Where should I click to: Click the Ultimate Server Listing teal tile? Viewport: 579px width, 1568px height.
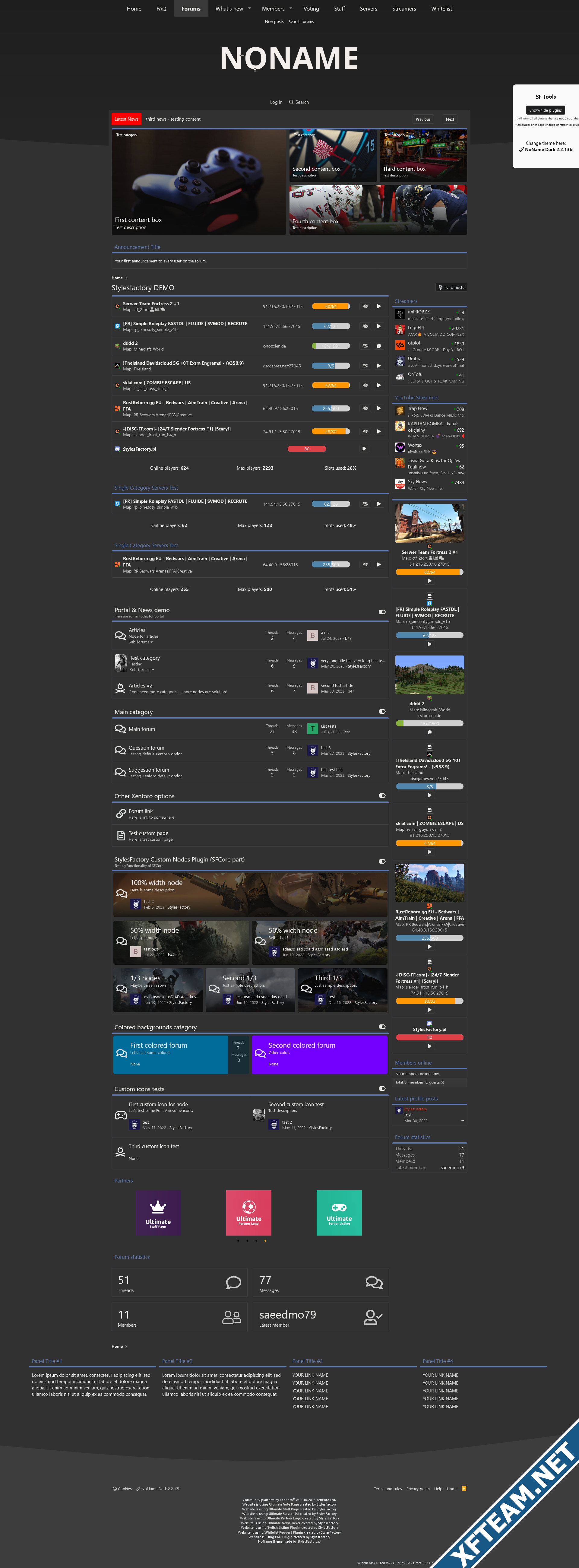339,1213
